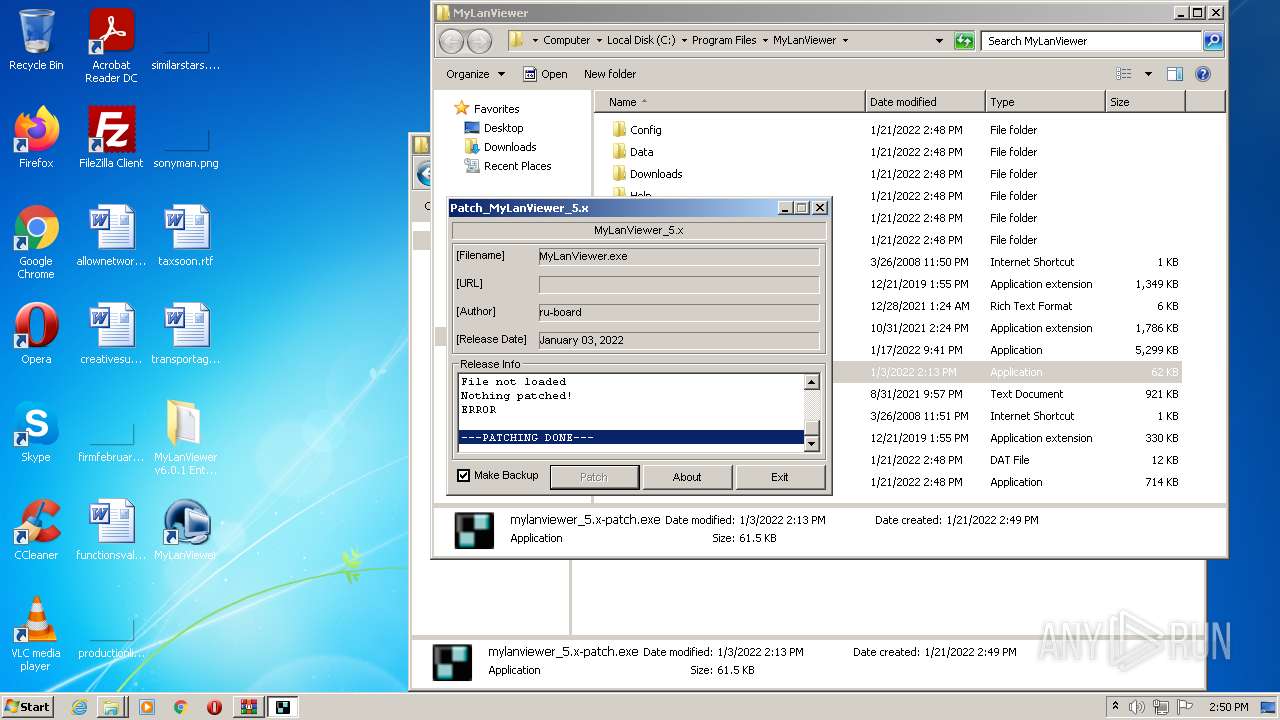The height and width of the screenshot is (720, 1280).
Task: Click the empty URL field in patcher
Action: (x=679, y=285)
